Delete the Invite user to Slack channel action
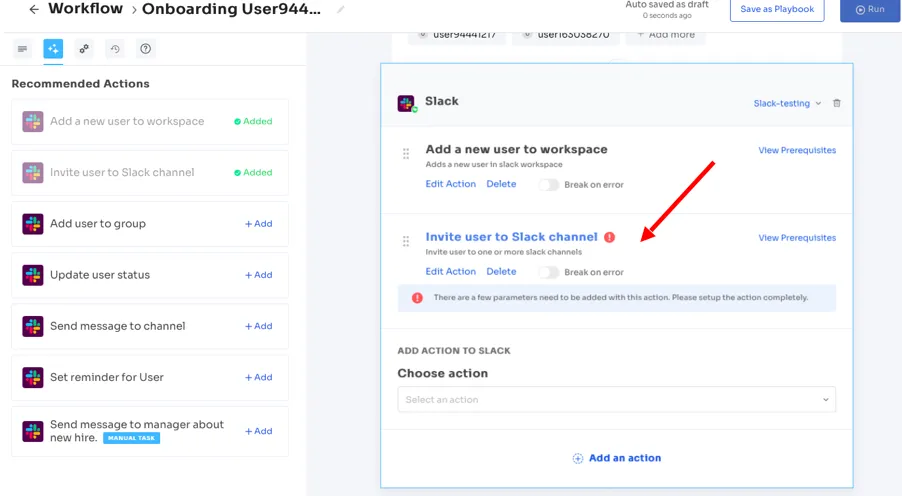Screen dimensions: 902x496 coord(501,272)
